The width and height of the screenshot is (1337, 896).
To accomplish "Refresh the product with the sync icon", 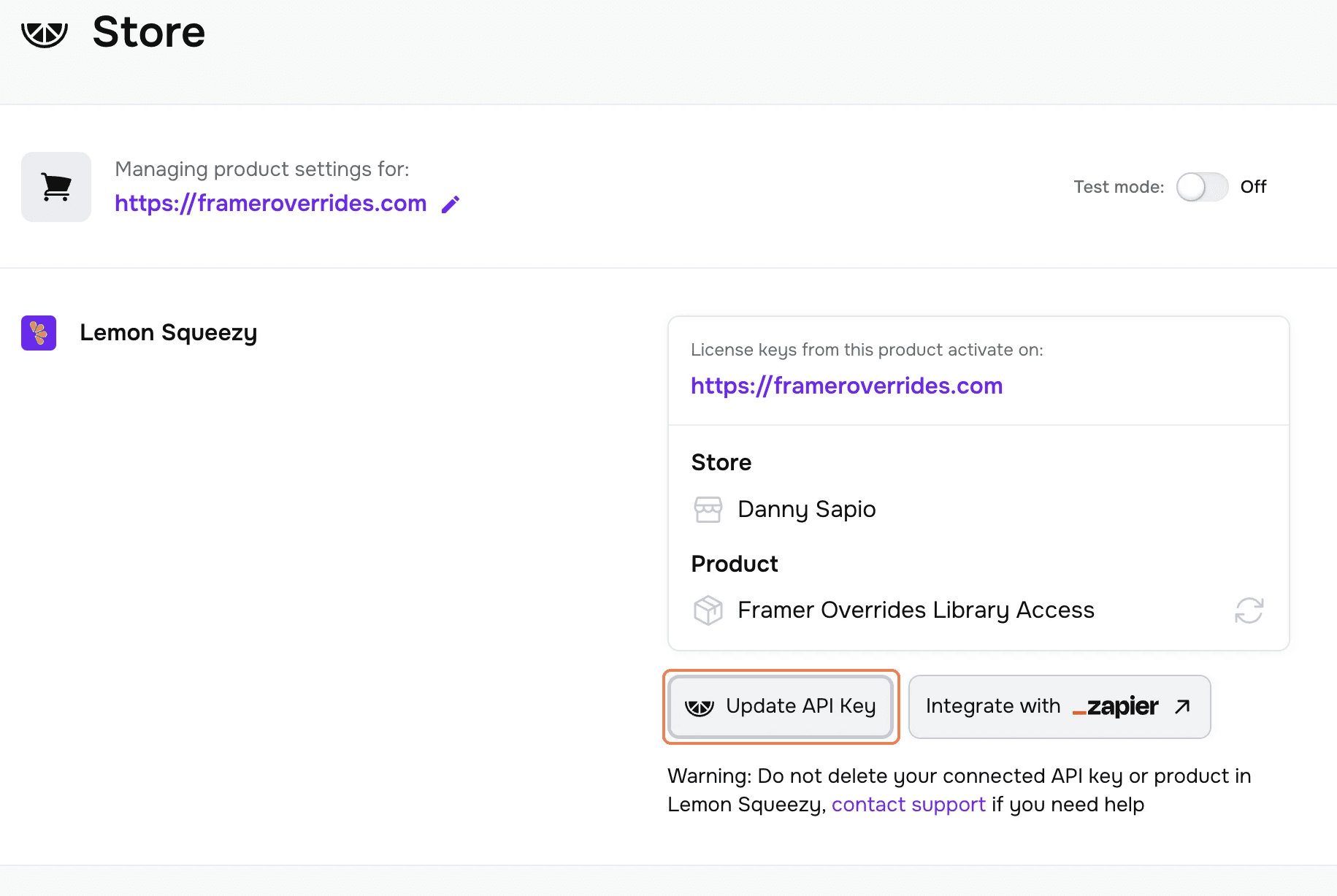I will pyautogui.click(x=1249, y=610).
